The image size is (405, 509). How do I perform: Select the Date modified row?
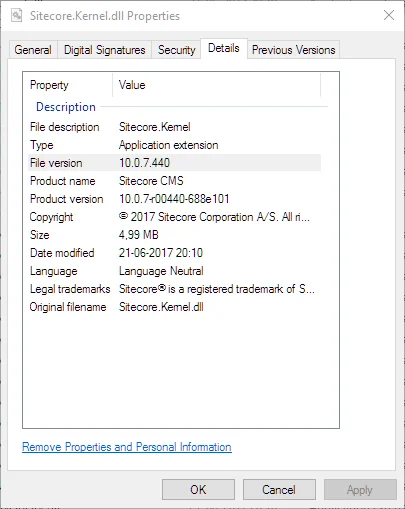click(174, 253)
